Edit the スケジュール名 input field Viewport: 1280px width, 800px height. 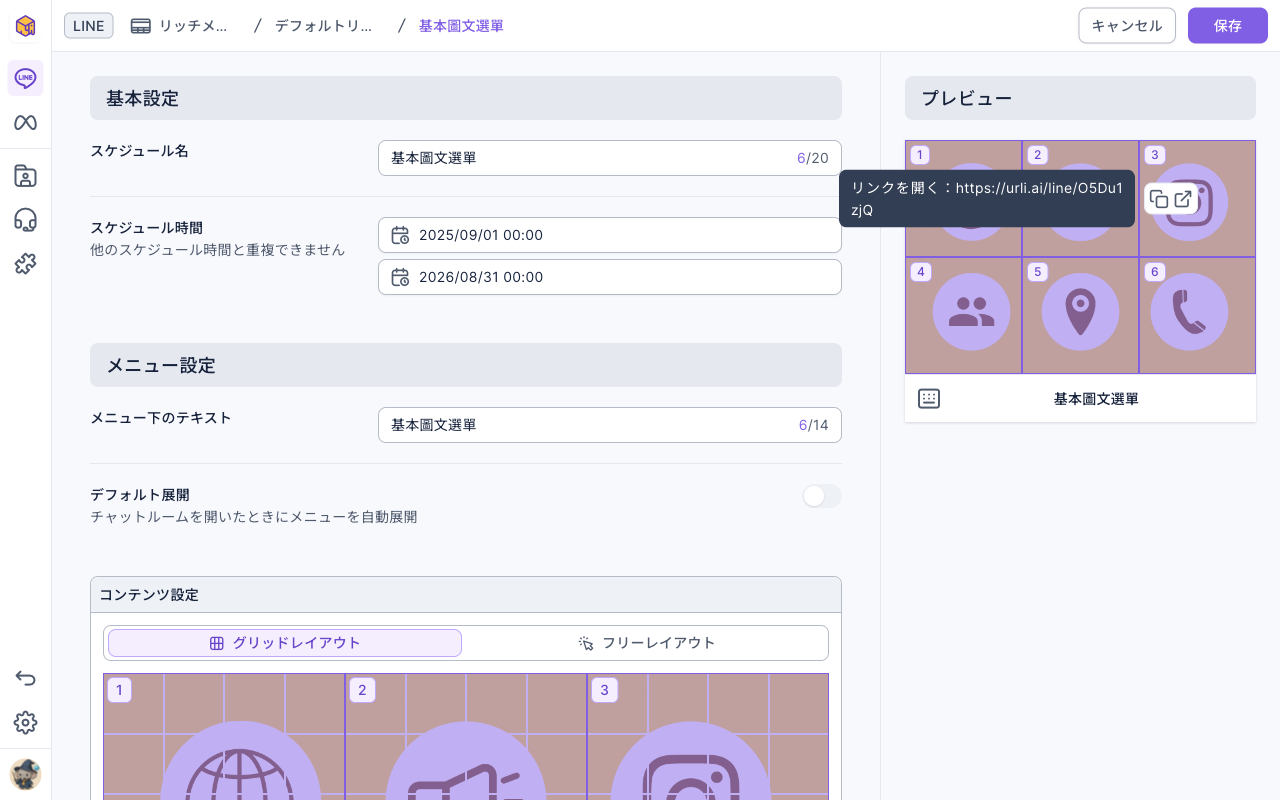coord(610,158)
